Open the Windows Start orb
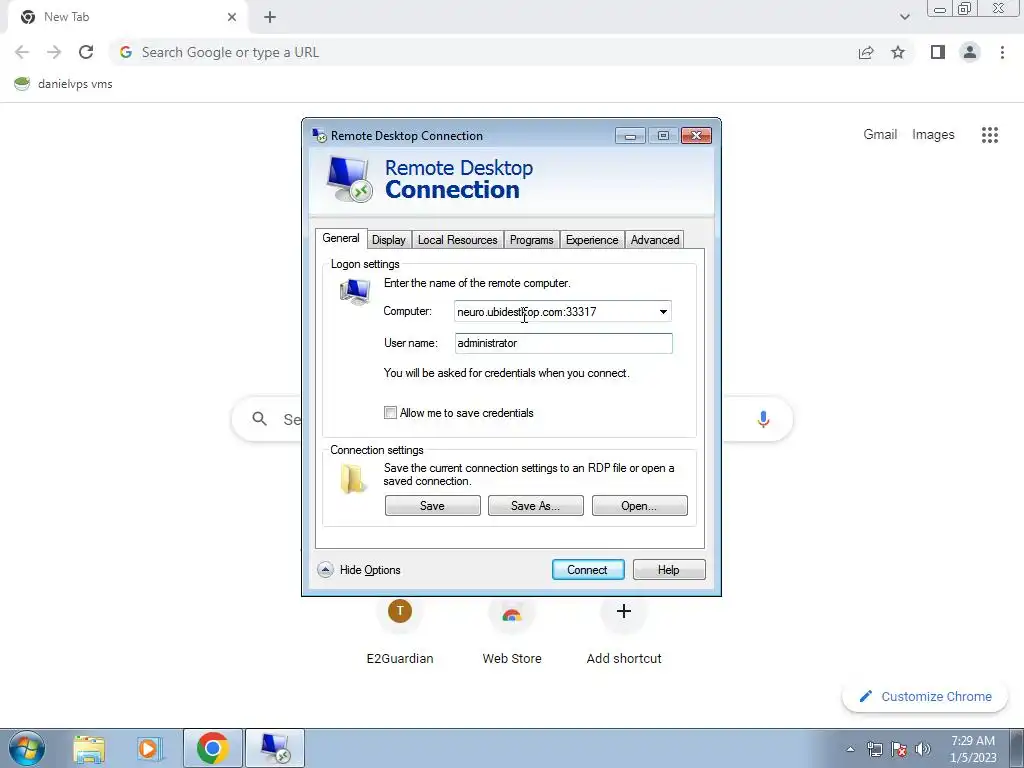This screenshot has height=768, width=1024. click(27, 748)
